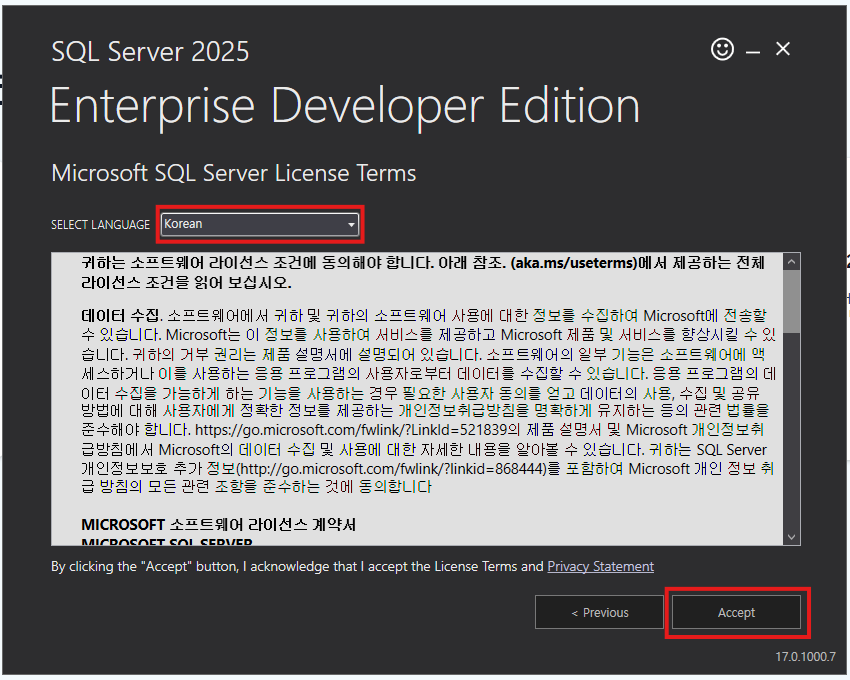Click the 'MICROSOFT 소프트웨어 라이선스 계약서' heading
The width and height of the screenshot is (850, 680).
[x=218, y=524]
